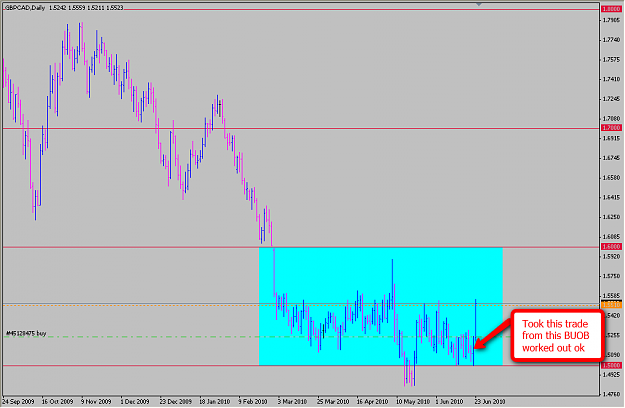
Task: Click the 1.6580 price axis label
Action: pyautogui.click(x=612, y=178)
